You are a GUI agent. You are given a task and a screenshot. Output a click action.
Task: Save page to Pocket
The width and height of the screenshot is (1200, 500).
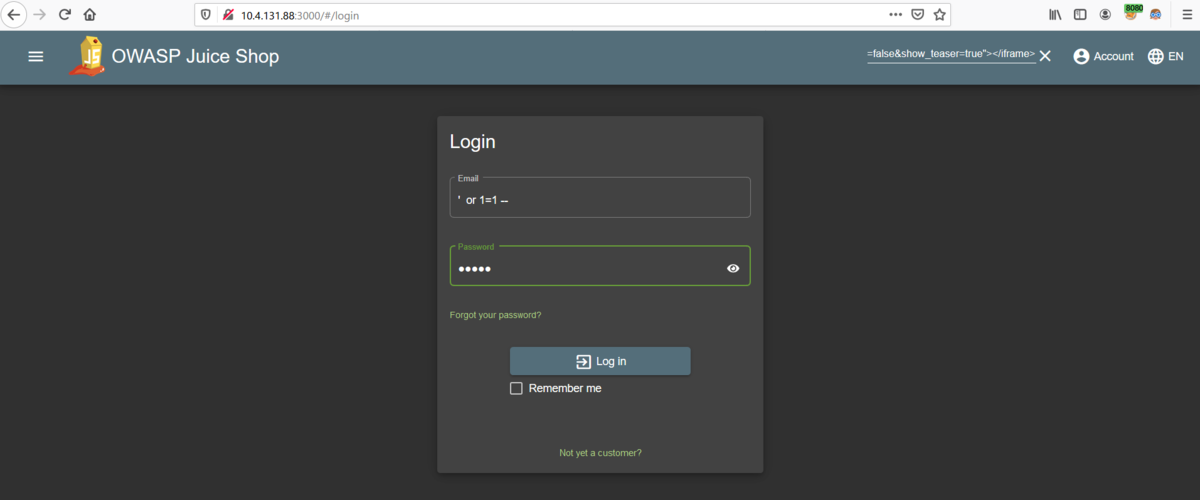tap(917, 15)
